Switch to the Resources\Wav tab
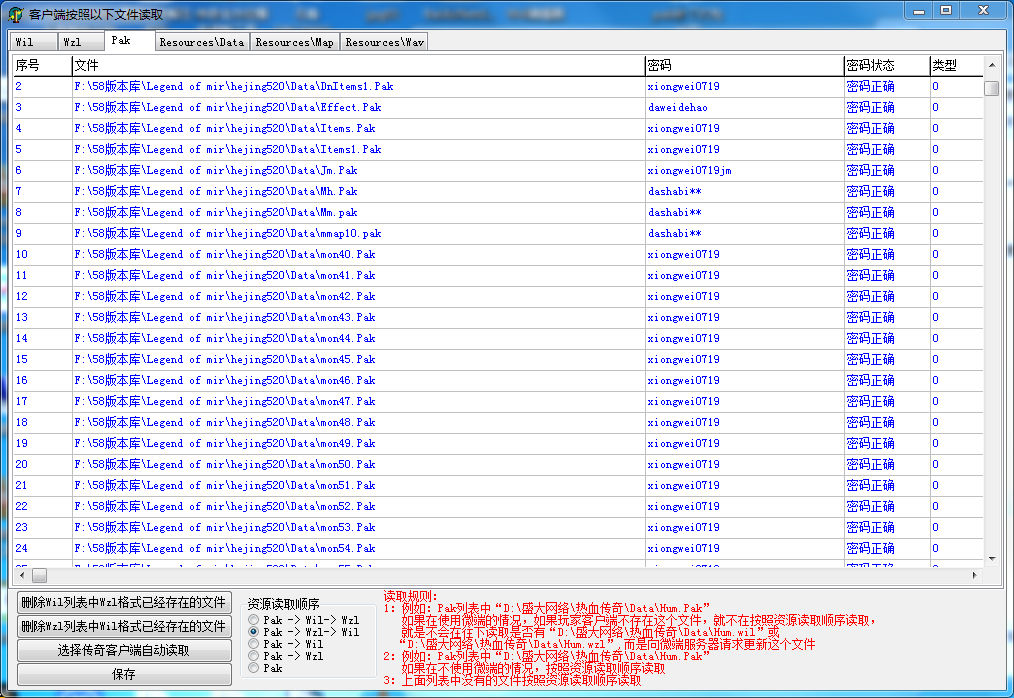 384,42
